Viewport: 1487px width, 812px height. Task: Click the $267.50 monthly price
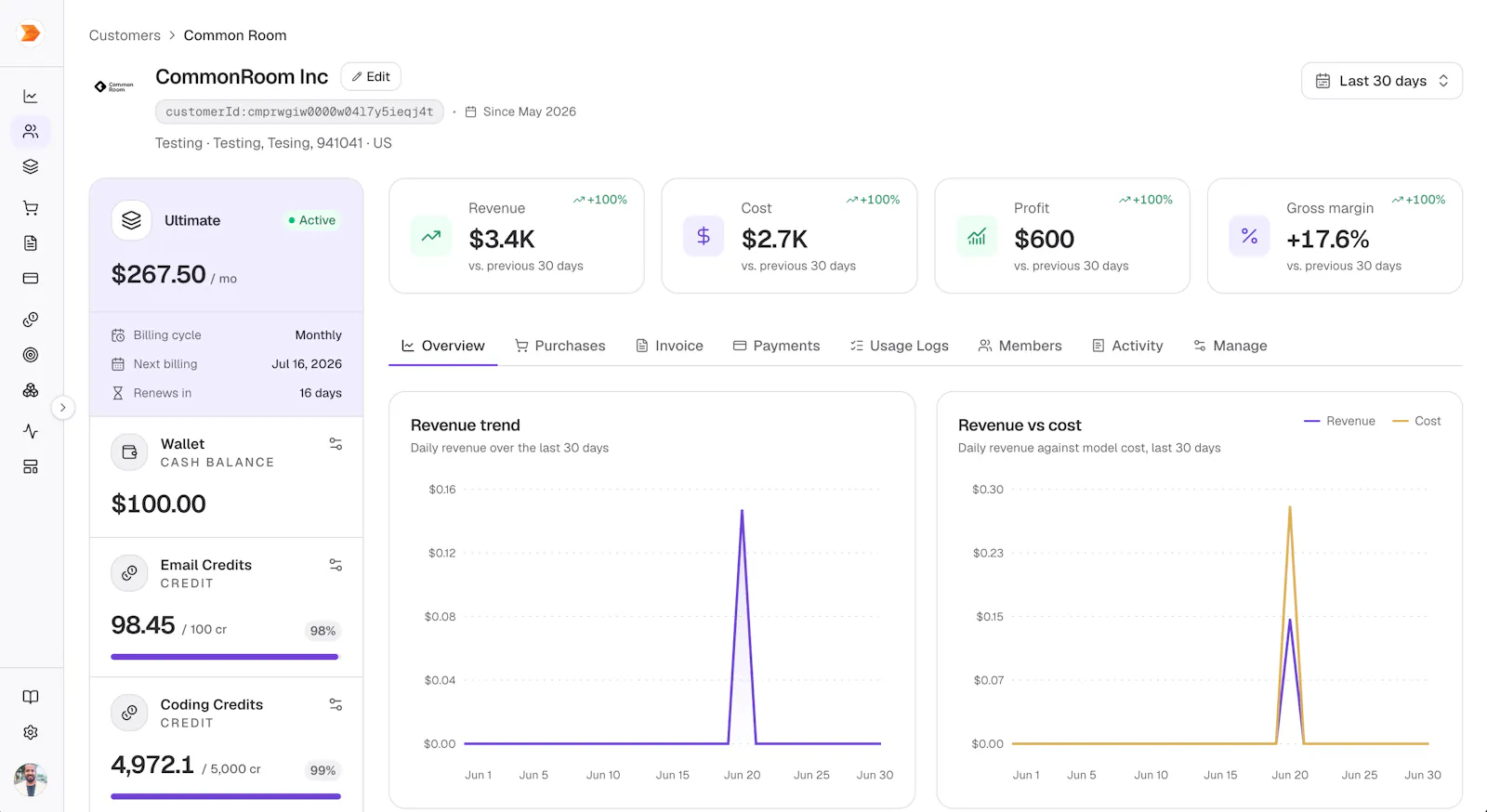point(159,274)
